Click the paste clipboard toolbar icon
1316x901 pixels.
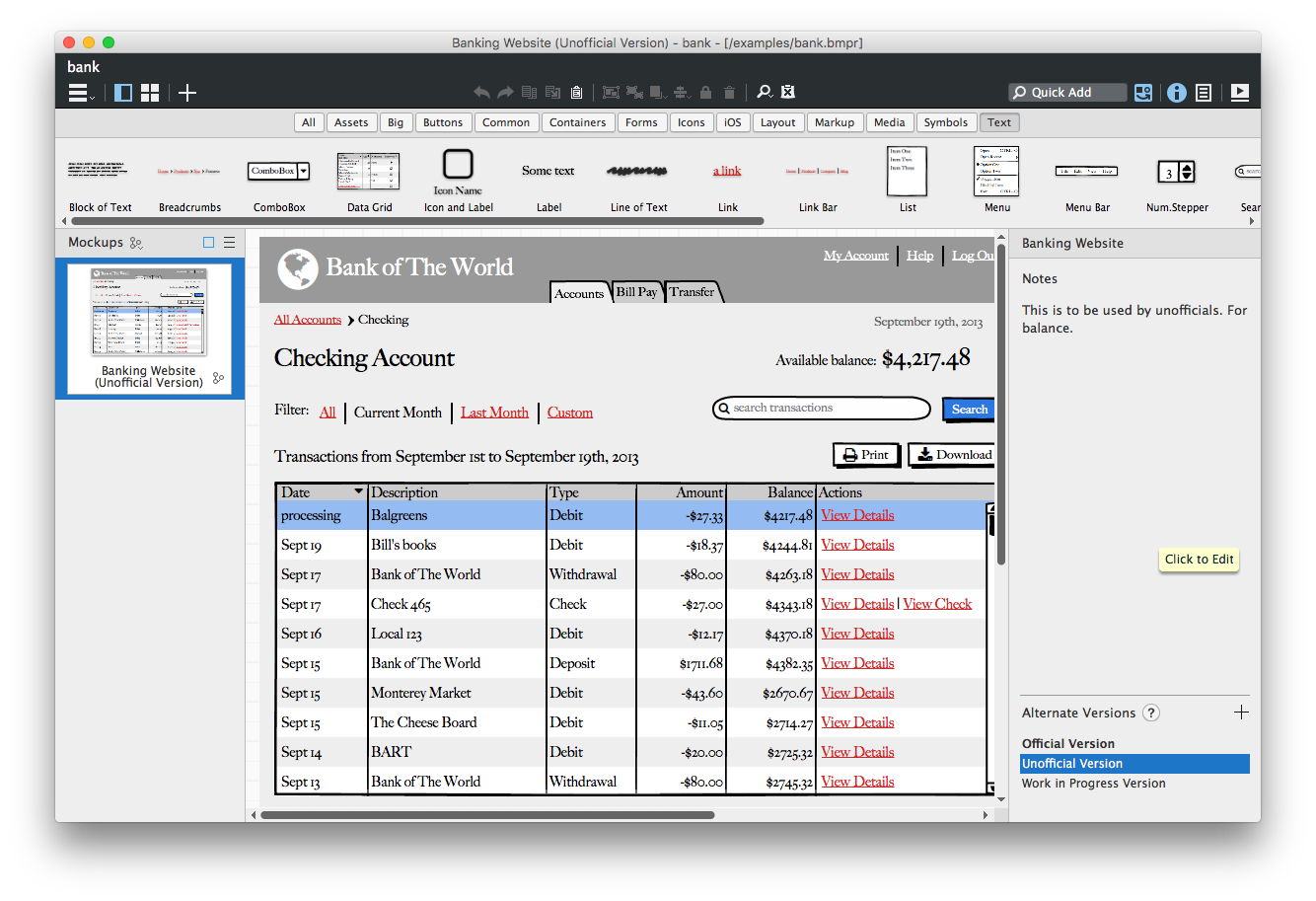(576, 93)
